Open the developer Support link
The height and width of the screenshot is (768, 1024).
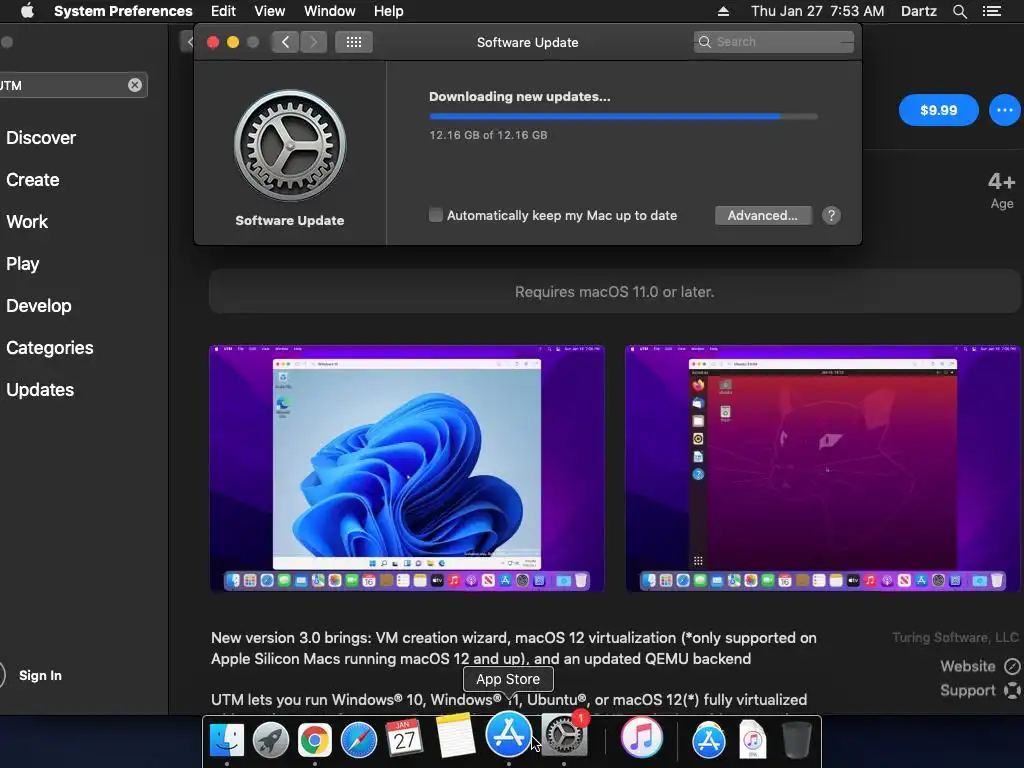(x=980, y=690)
